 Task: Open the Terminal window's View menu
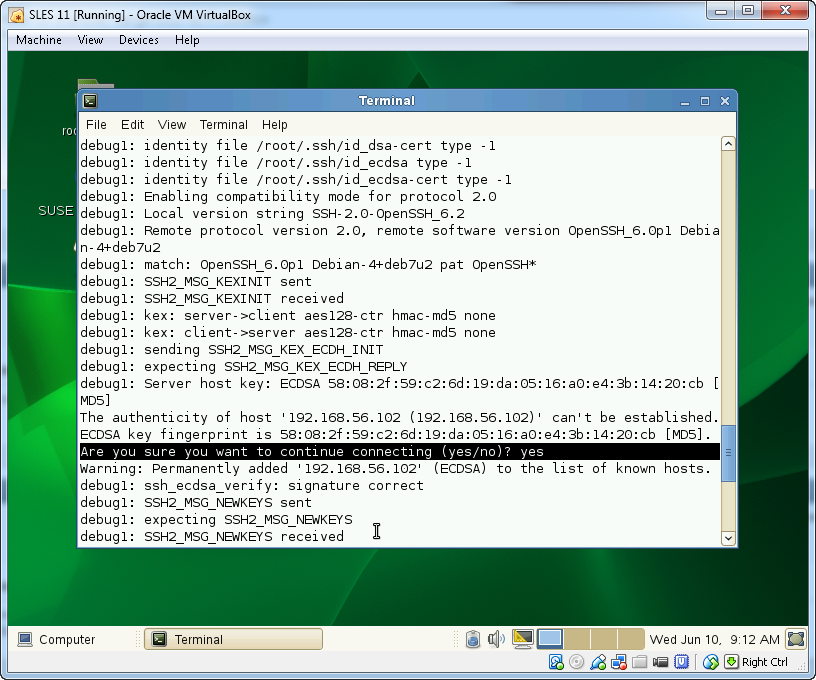tap(172, 125)
